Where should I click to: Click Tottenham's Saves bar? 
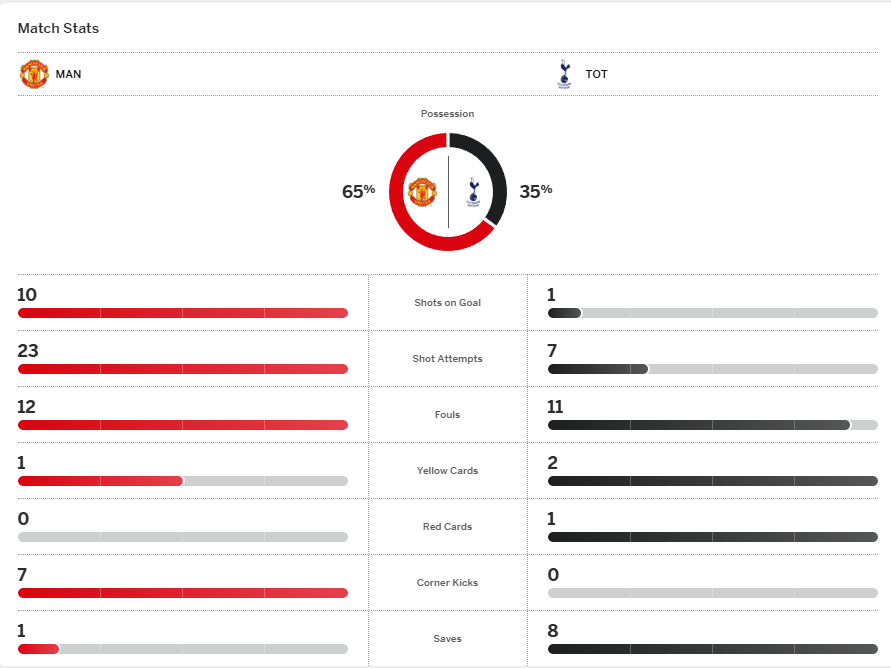[712, 649]
